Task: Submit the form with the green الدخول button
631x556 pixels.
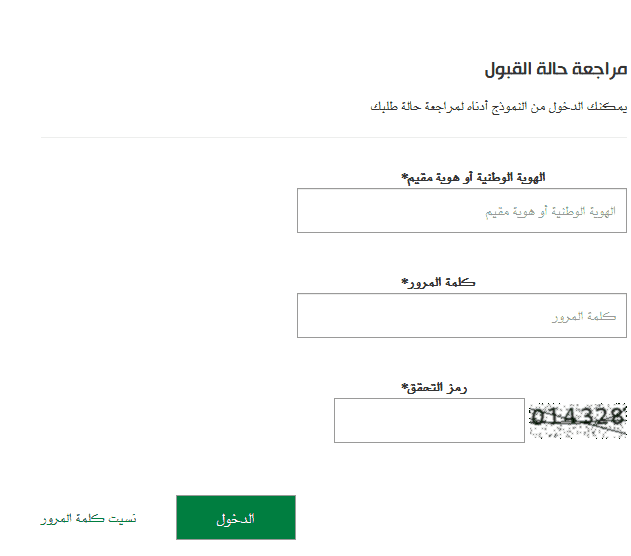Action: [x=236, y=517]
